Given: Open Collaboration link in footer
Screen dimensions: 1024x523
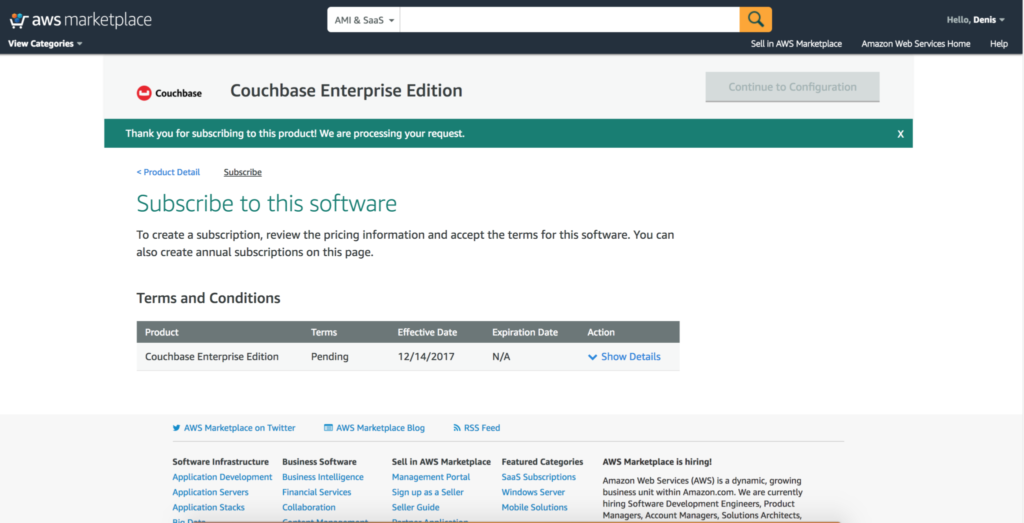Looking at the screenshot, I should pyautogui.click(x=309, y=507).
